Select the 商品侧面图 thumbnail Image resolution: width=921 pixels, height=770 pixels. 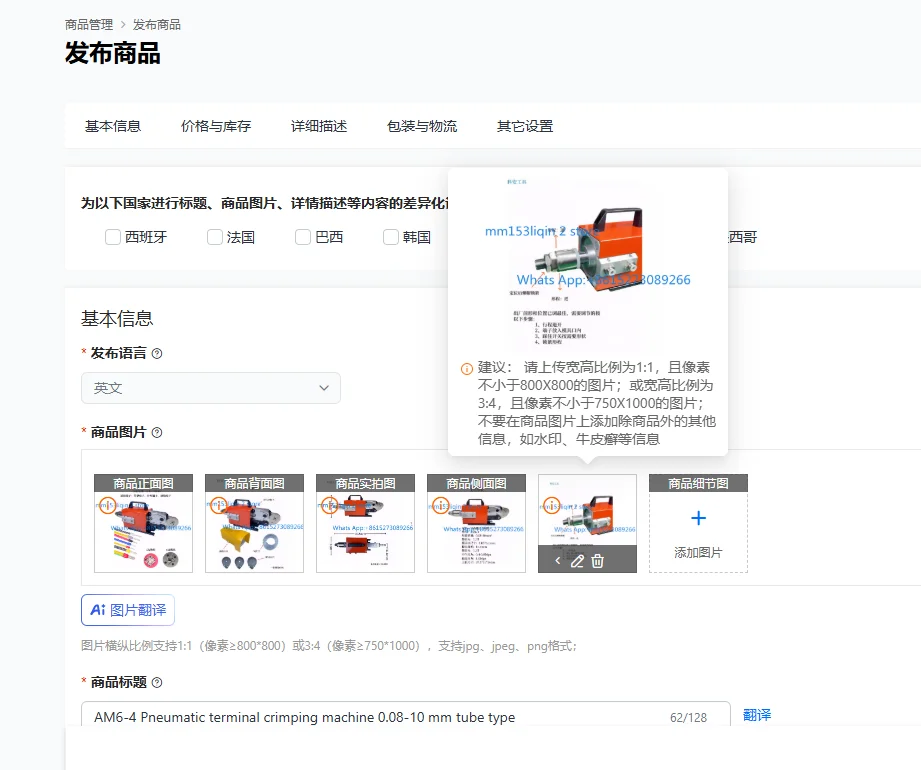coord(476,523)
